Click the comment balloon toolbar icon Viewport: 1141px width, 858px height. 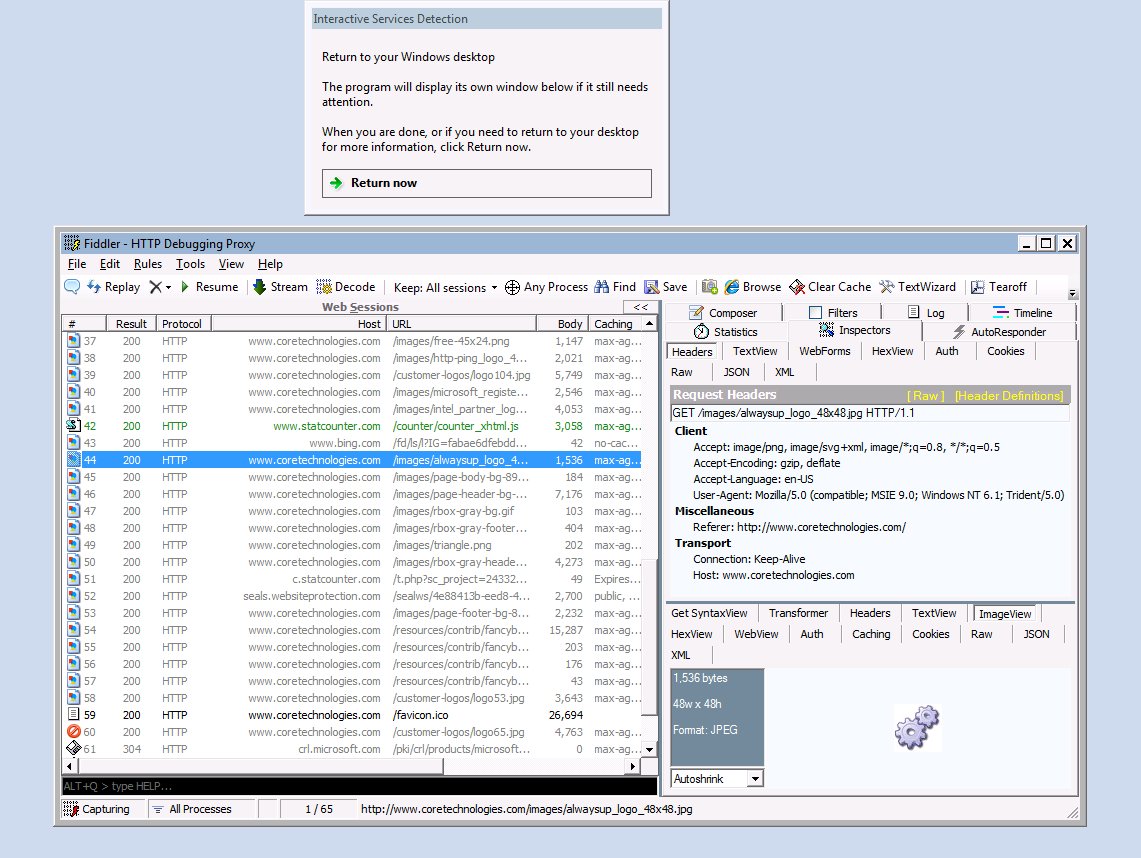[x=72, y=287]
